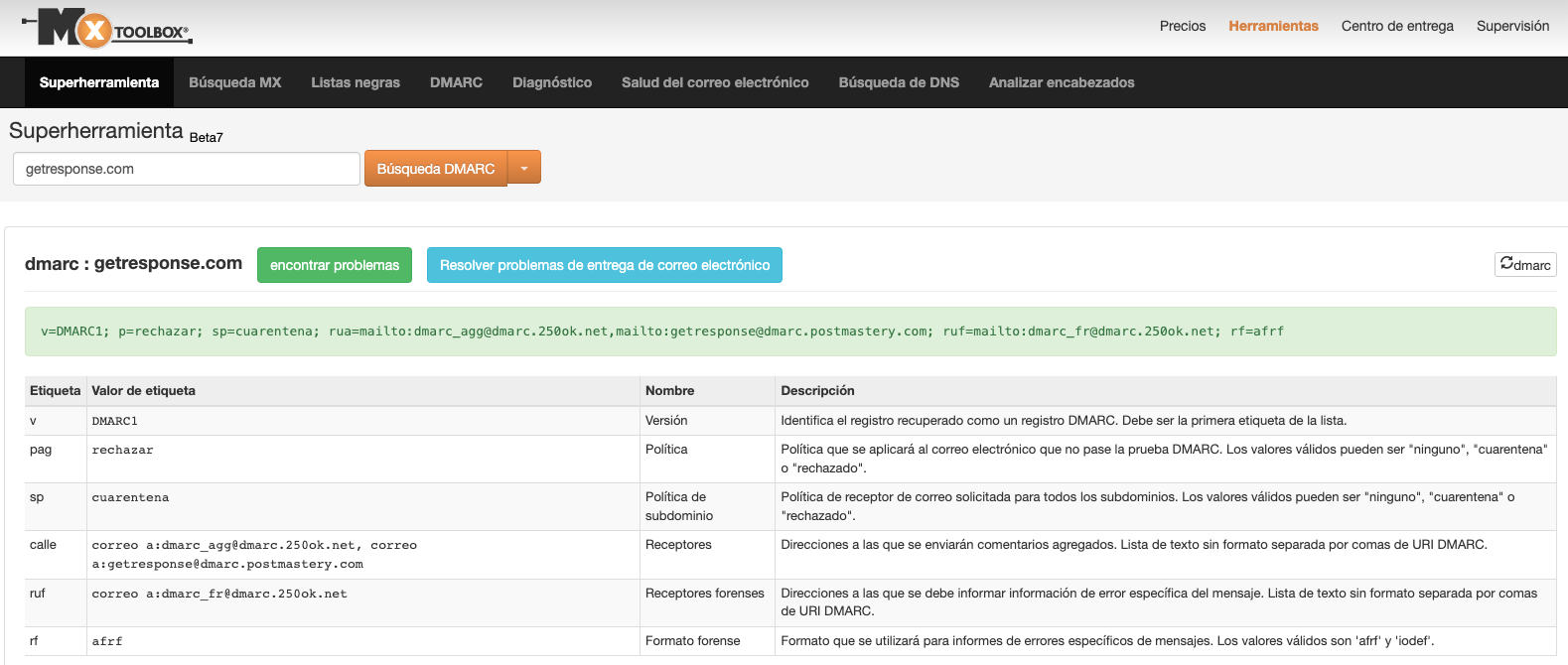Click the ruf tag cell
Image resolution: width=1568 pixels, height=665 pixels.
click(56, 603)
